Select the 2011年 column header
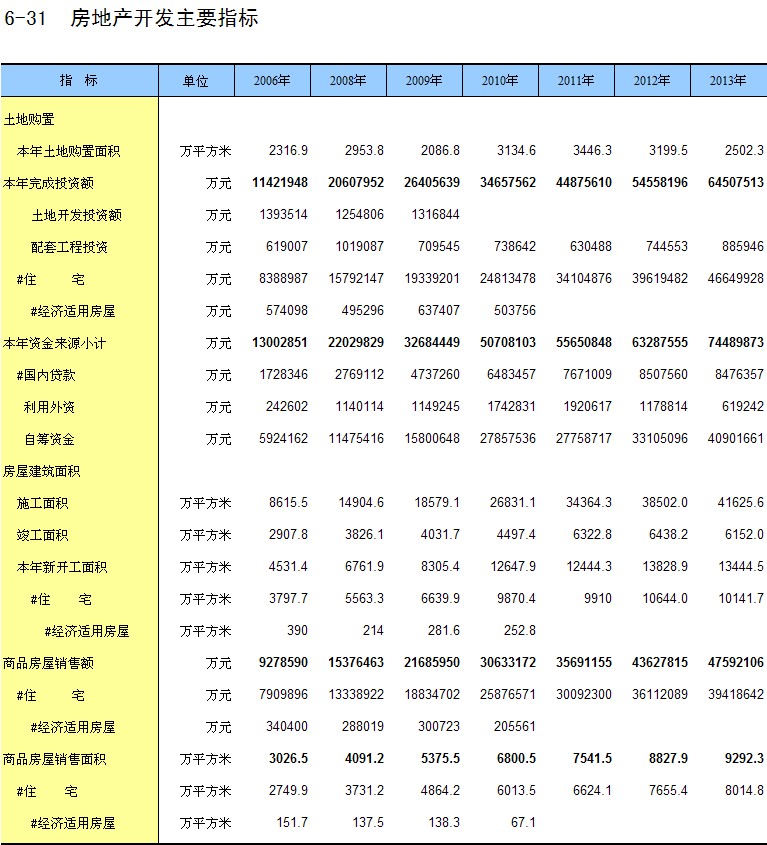The width and height of the screenshot is (767, 845). tap(576, 81)
